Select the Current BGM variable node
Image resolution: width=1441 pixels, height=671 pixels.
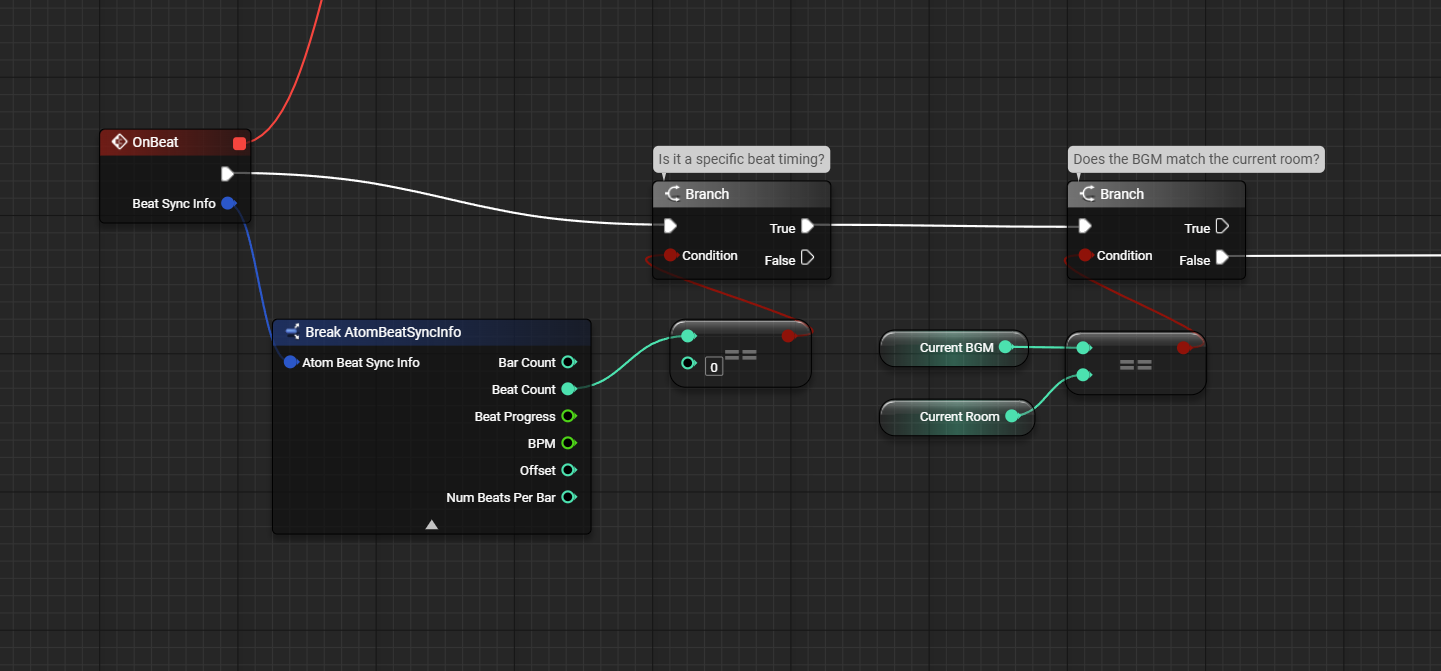point(954,348)
